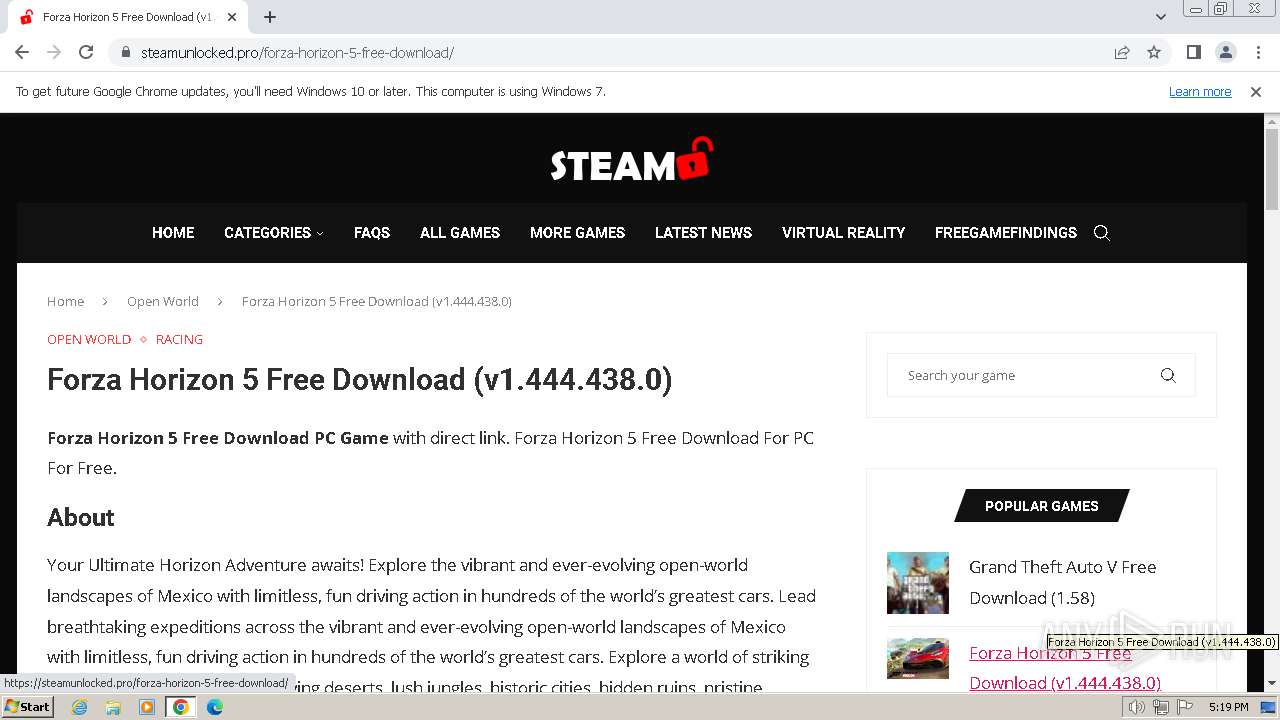Open the LATEST NEWS page
This screenshot has height=720, width=1280.
(703, 232)
